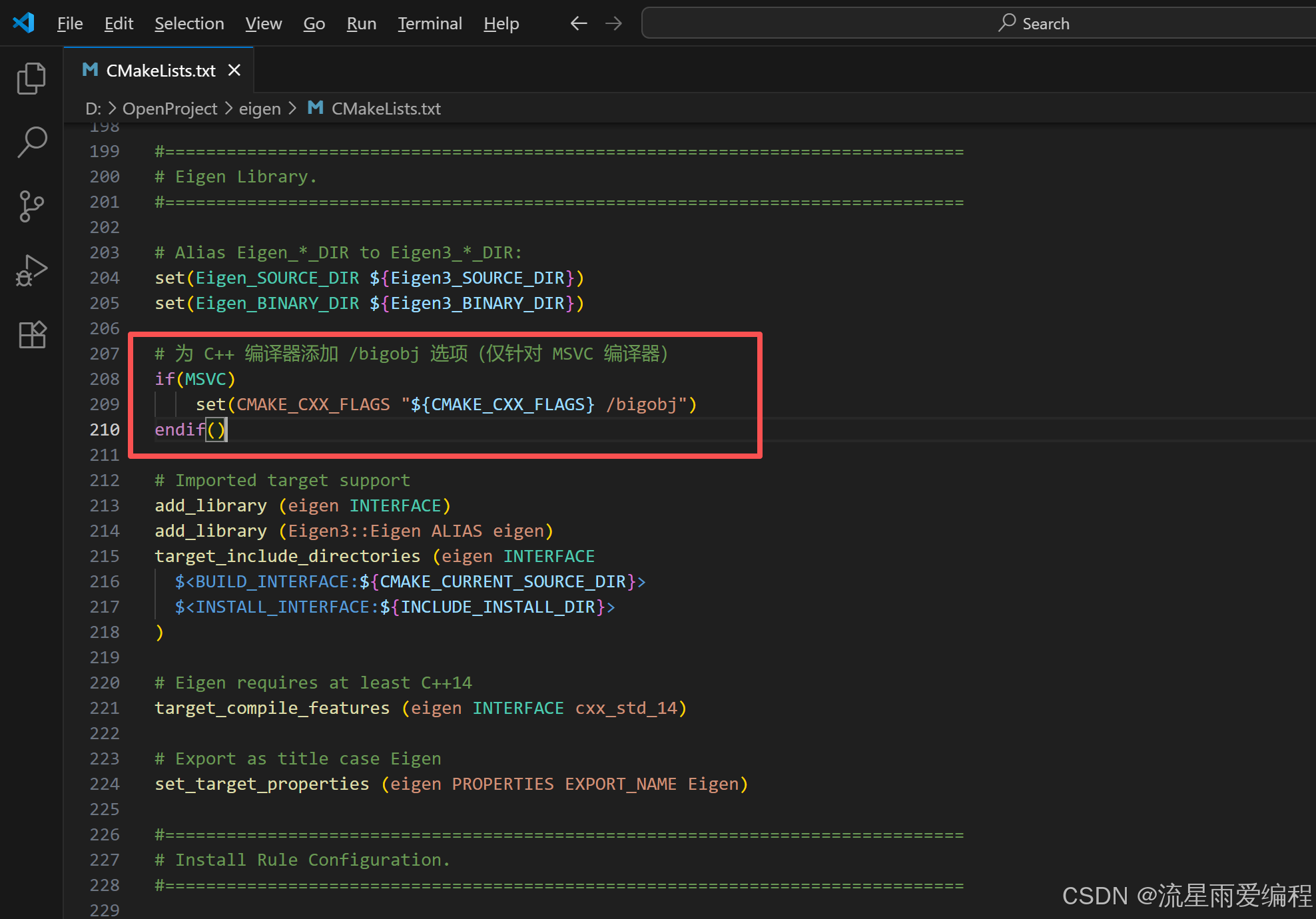Image resolution: width=1316 pixels, height=919 pixels.
Task: Open the Selection menu
Action: tap(189, 23)
